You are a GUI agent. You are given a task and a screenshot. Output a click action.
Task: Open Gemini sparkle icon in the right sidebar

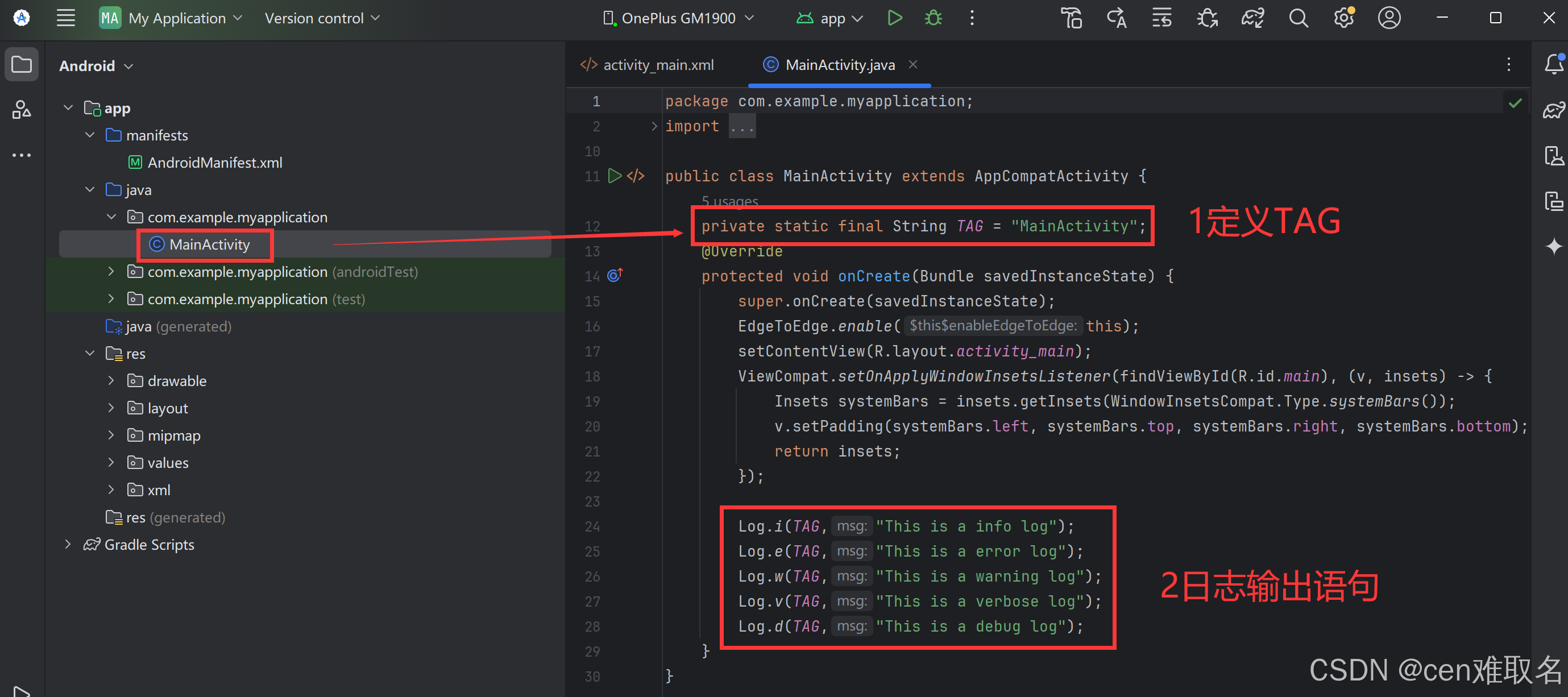1553,246
